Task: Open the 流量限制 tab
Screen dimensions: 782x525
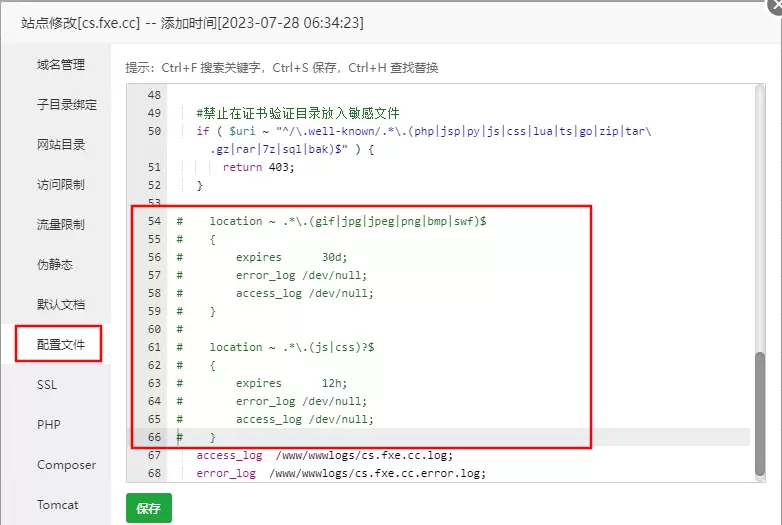Action: point(61,224)
